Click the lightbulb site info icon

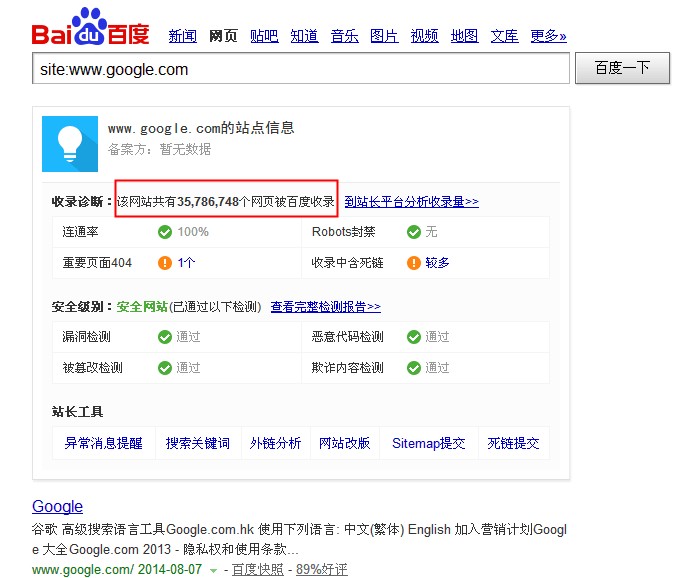(70, 144)
